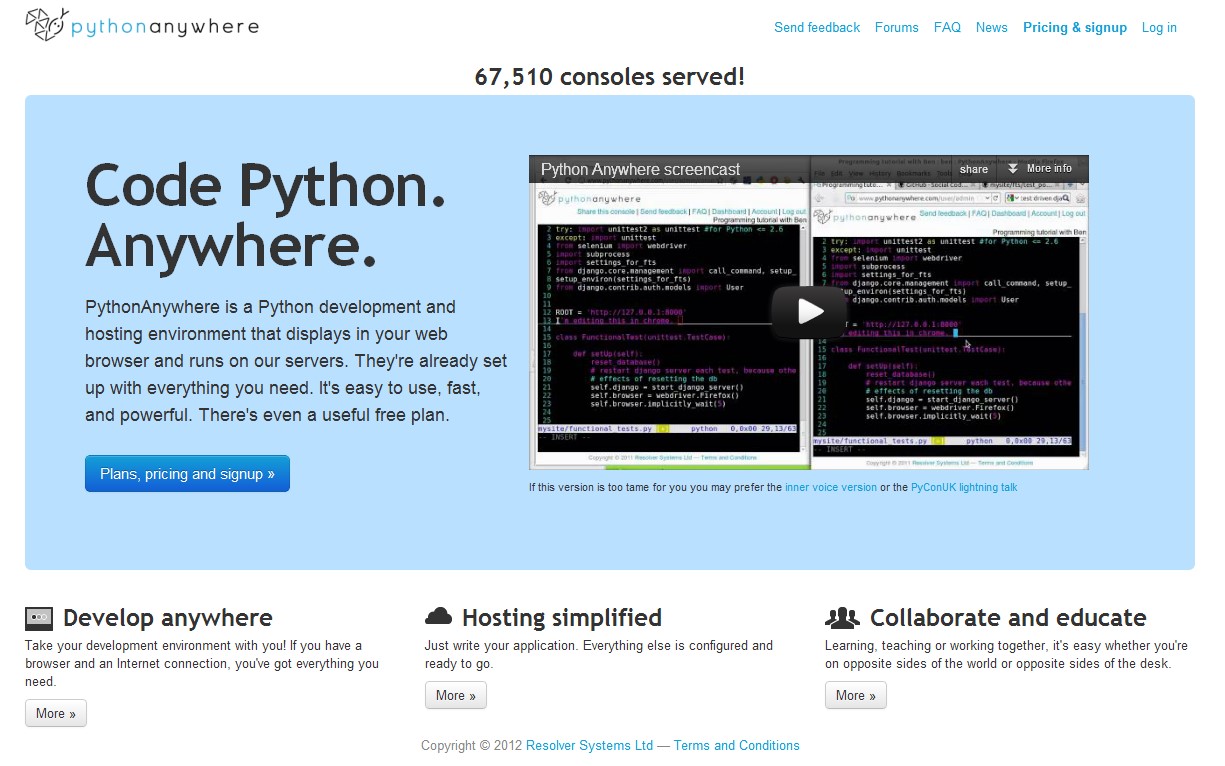Go to Pricing & signup
This screenshot has height=766, width=1225.
pos(1074,27)
